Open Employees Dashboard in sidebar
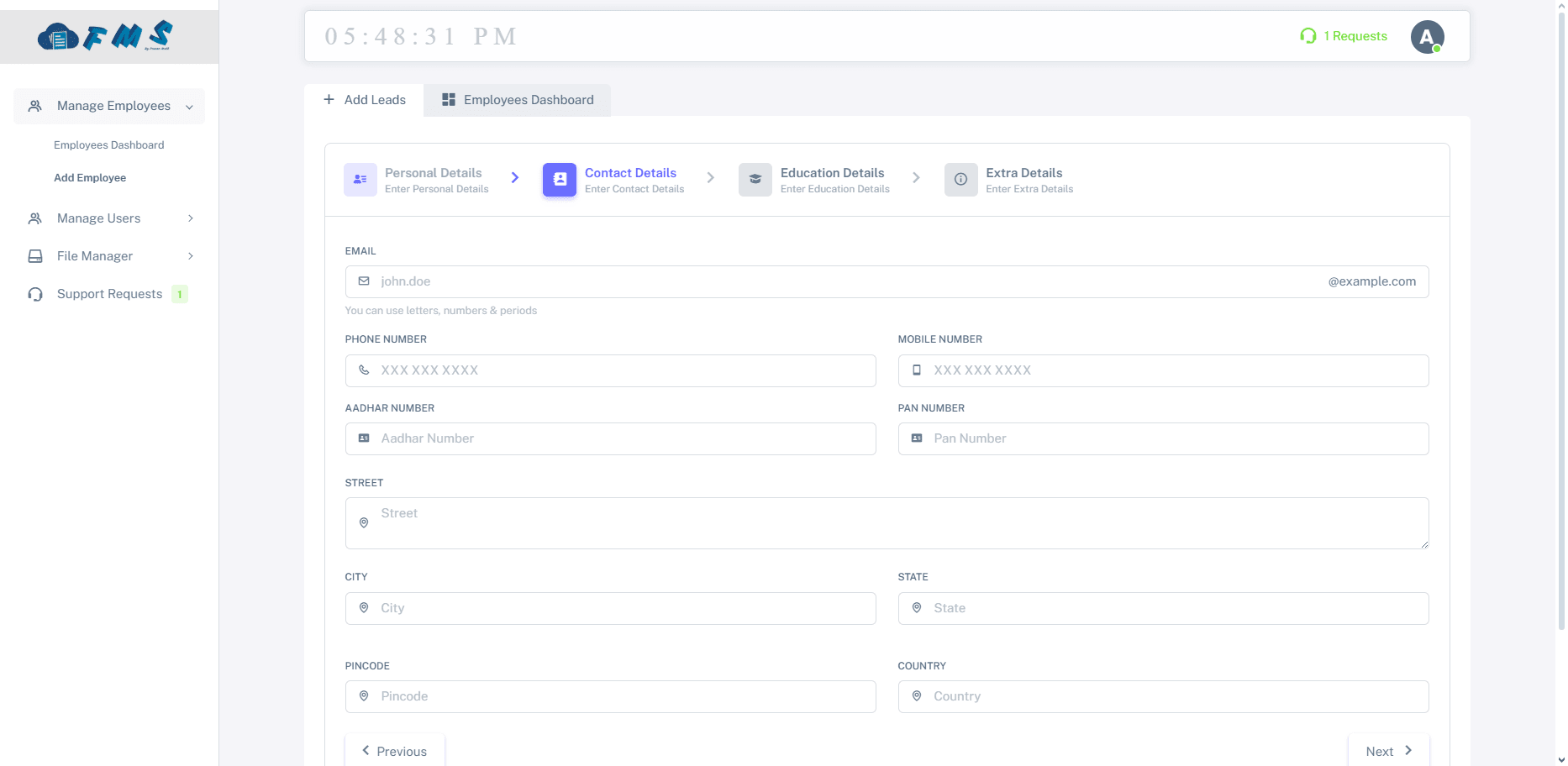The image size is (1568, 766). [x=109, y=145]
